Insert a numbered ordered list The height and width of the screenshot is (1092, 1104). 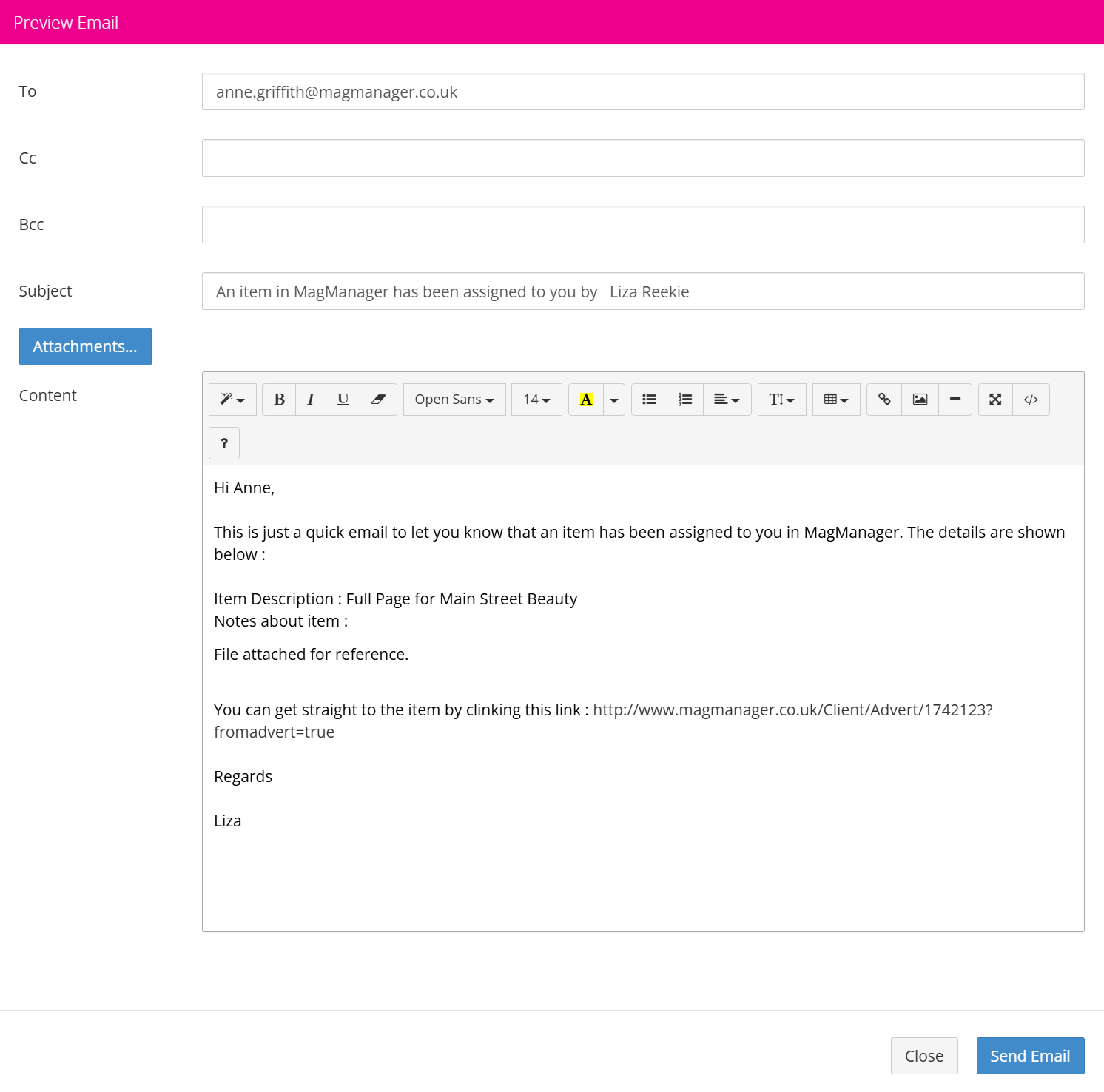click(685, 400)
